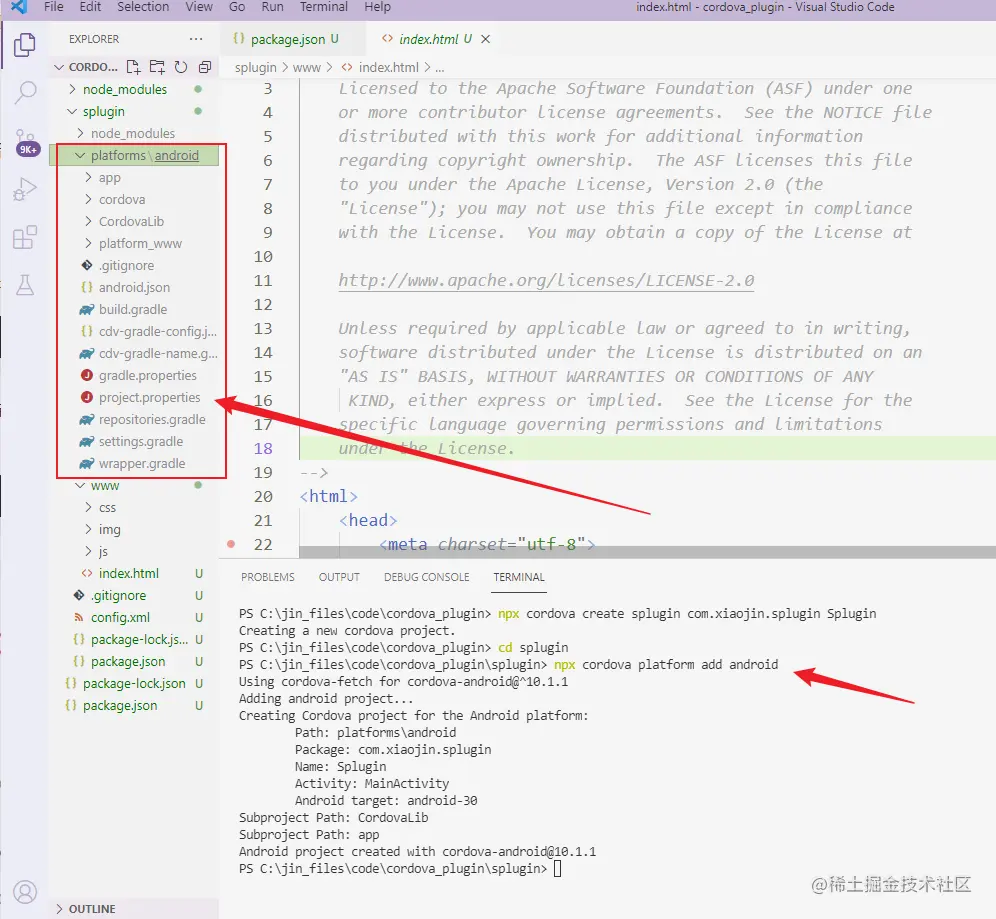Open the Search view in activity bar
The image size is (996, 919).
(25, 93)
